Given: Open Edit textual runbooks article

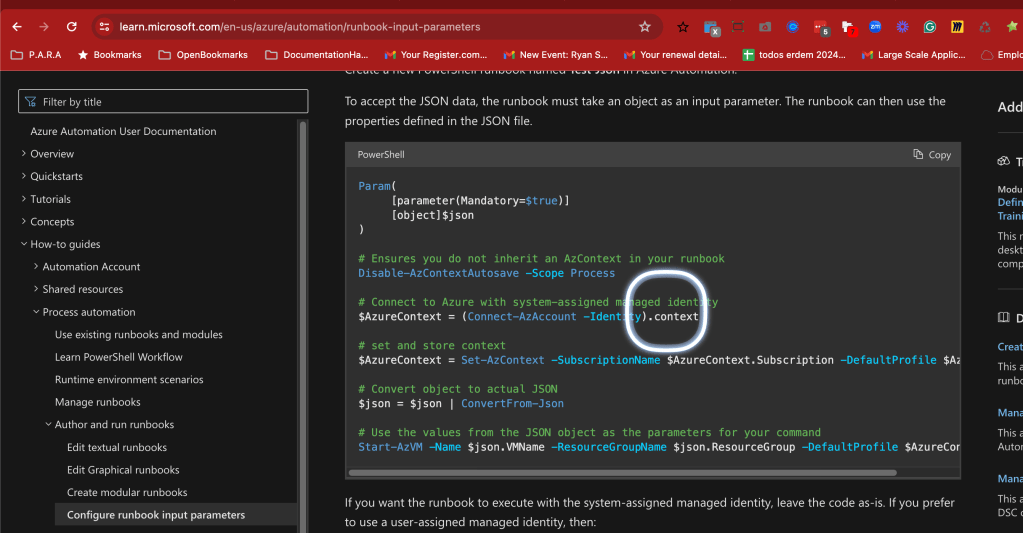Looking at the screenshot, I should 117,447.
